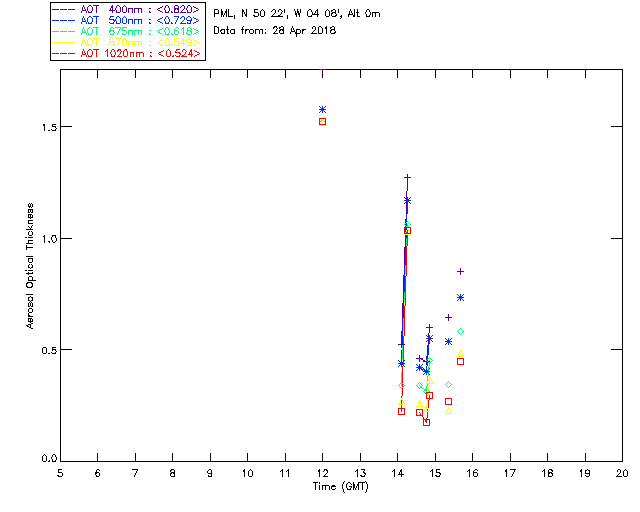Click the blue asterisk marker near 1.17

[407, 200]
